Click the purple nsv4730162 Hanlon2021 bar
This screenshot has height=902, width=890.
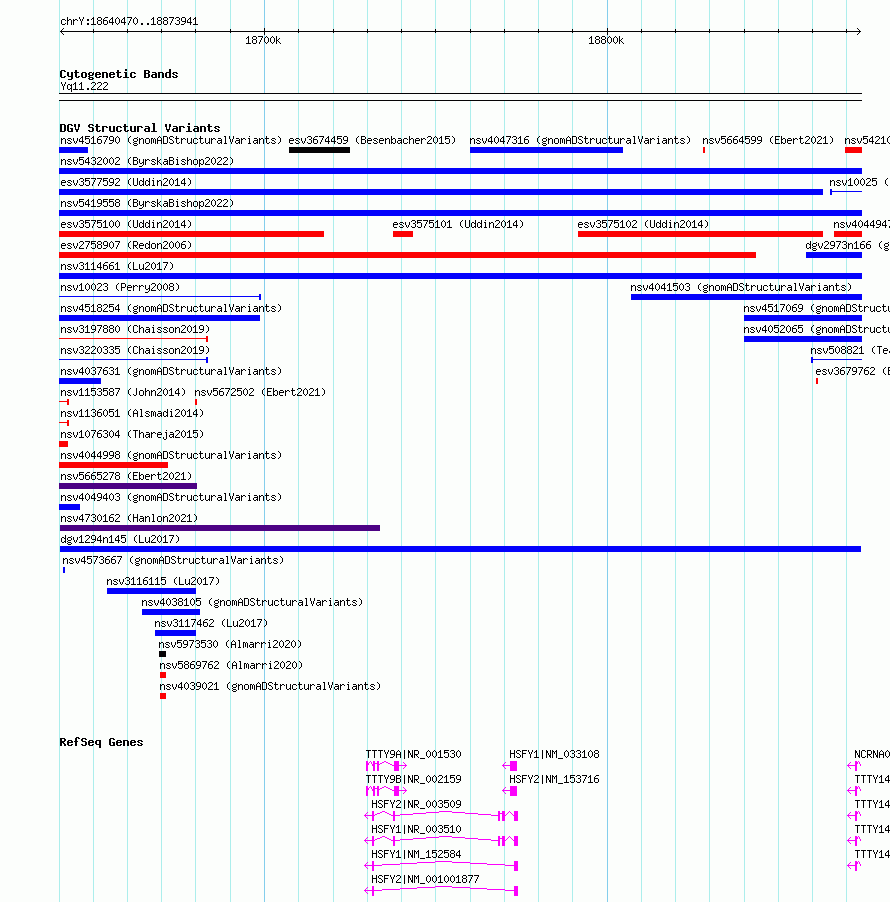pyautogui.click(x=220, y=528)
